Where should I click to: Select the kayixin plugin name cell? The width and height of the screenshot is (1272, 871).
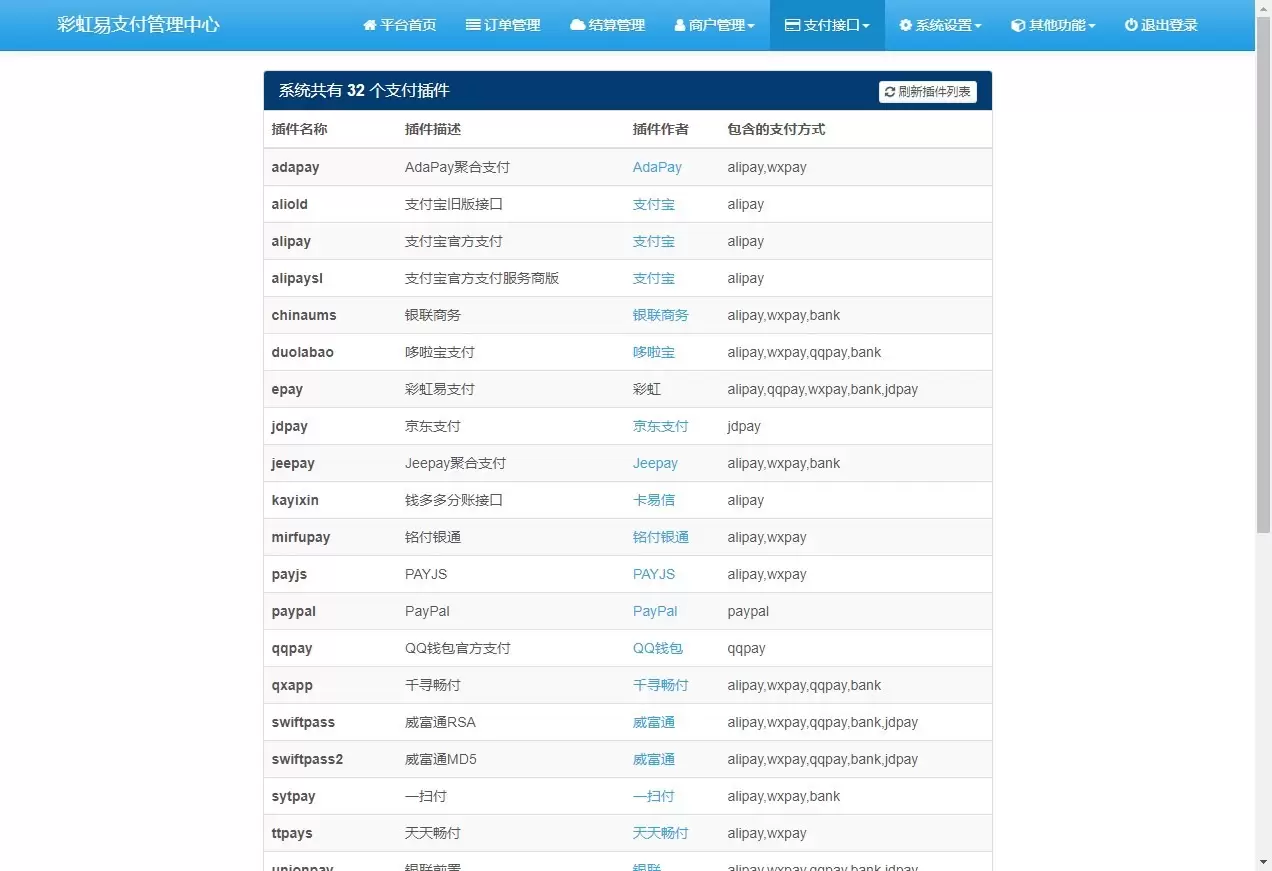coord(295,500)
